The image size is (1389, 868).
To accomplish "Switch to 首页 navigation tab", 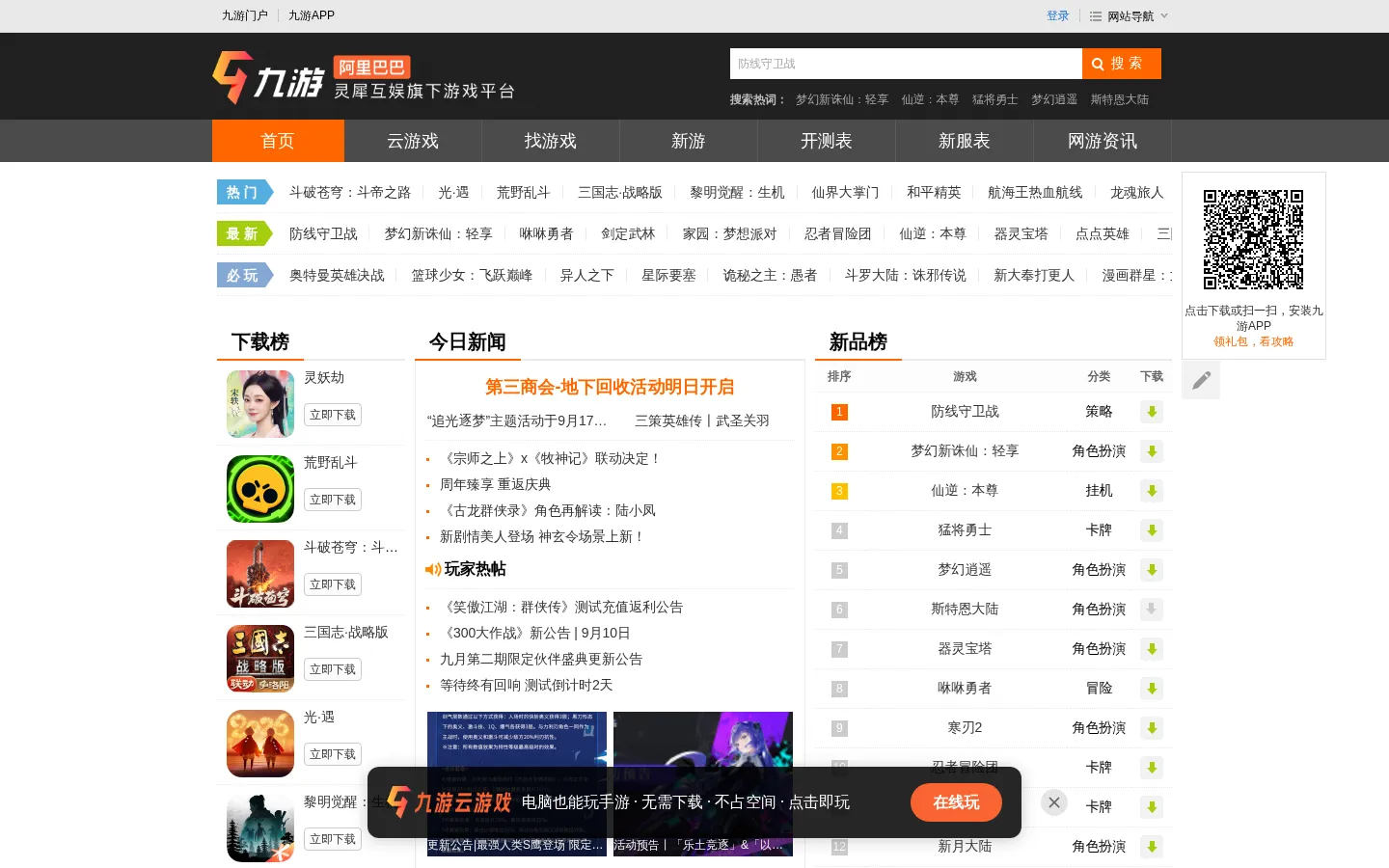I will 278,141.
